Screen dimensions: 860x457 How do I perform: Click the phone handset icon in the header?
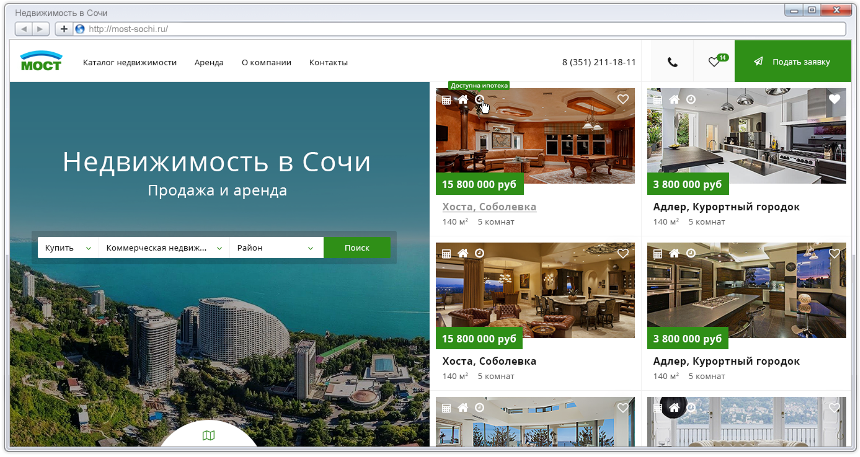pyautogui.click(x=672, y=62)
